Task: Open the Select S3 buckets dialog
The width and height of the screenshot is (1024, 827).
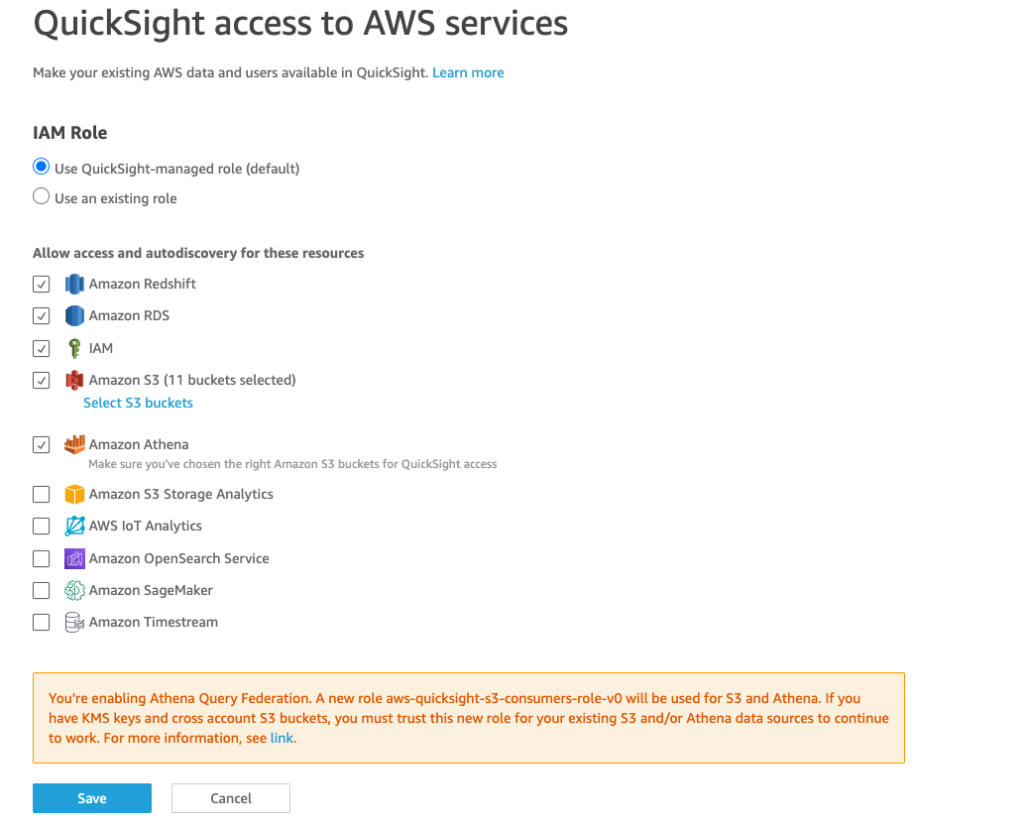Action: point(138,402)
